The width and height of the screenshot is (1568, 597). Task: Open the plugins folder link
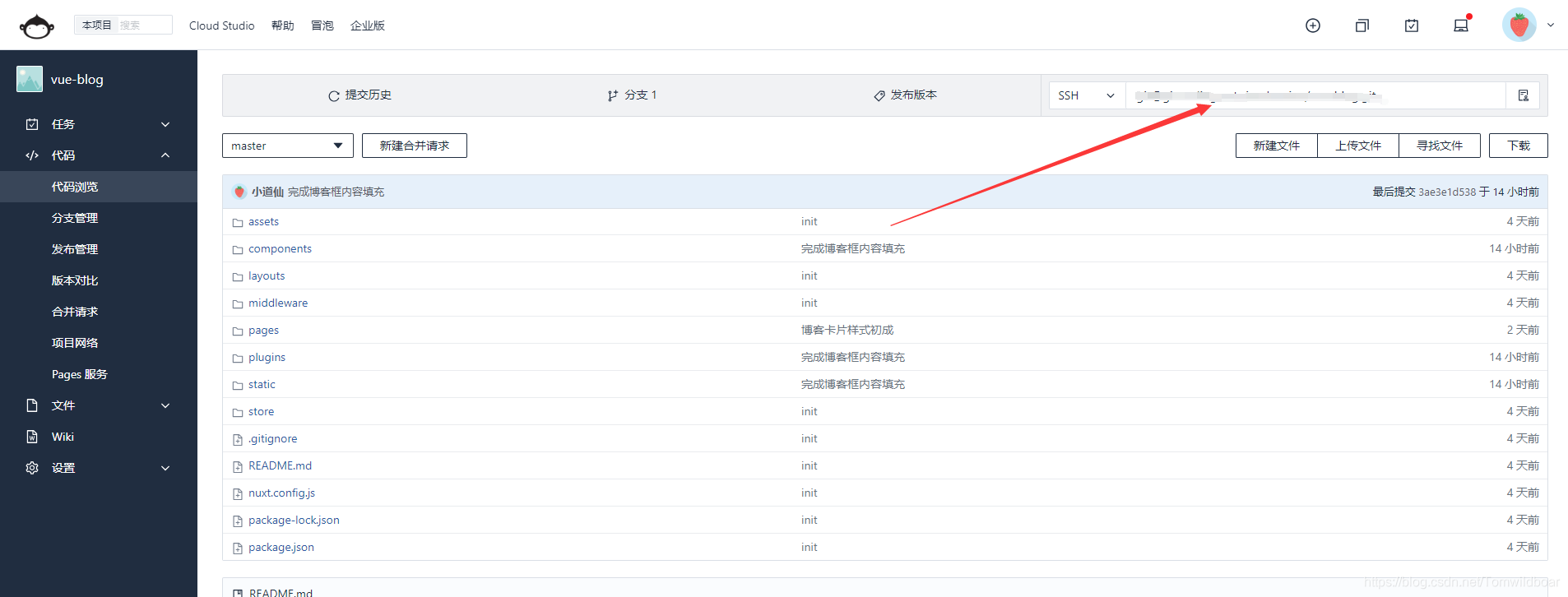(267, 358)
